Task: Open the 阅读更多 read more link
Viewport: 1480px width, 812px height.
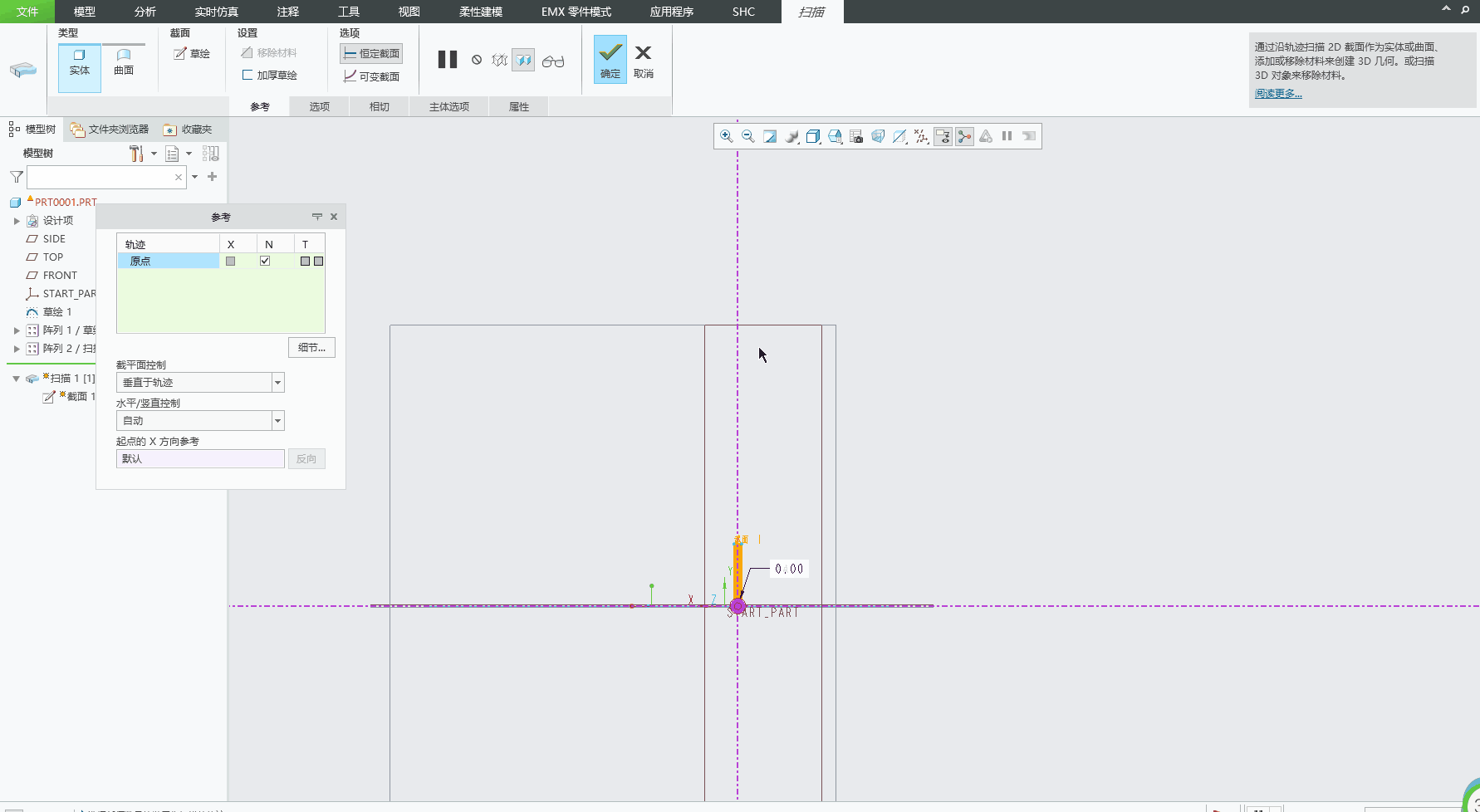Action: (x=1278, y=94)
